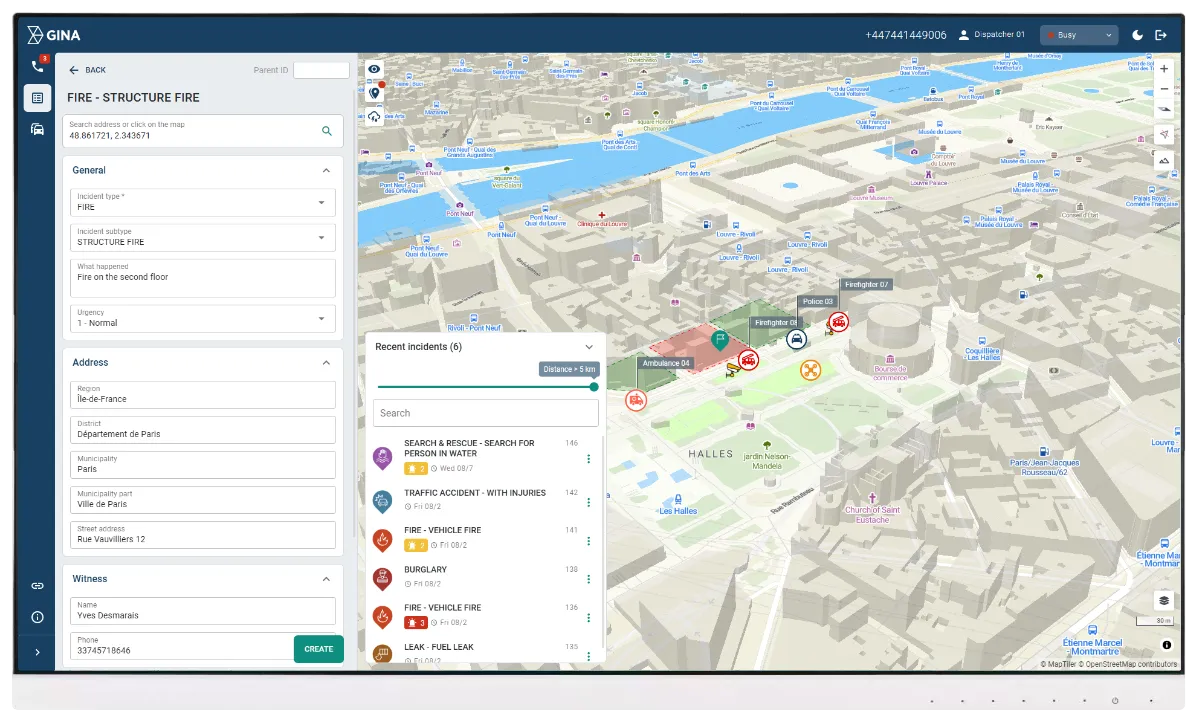Click the CREATE button

[318, 648]
